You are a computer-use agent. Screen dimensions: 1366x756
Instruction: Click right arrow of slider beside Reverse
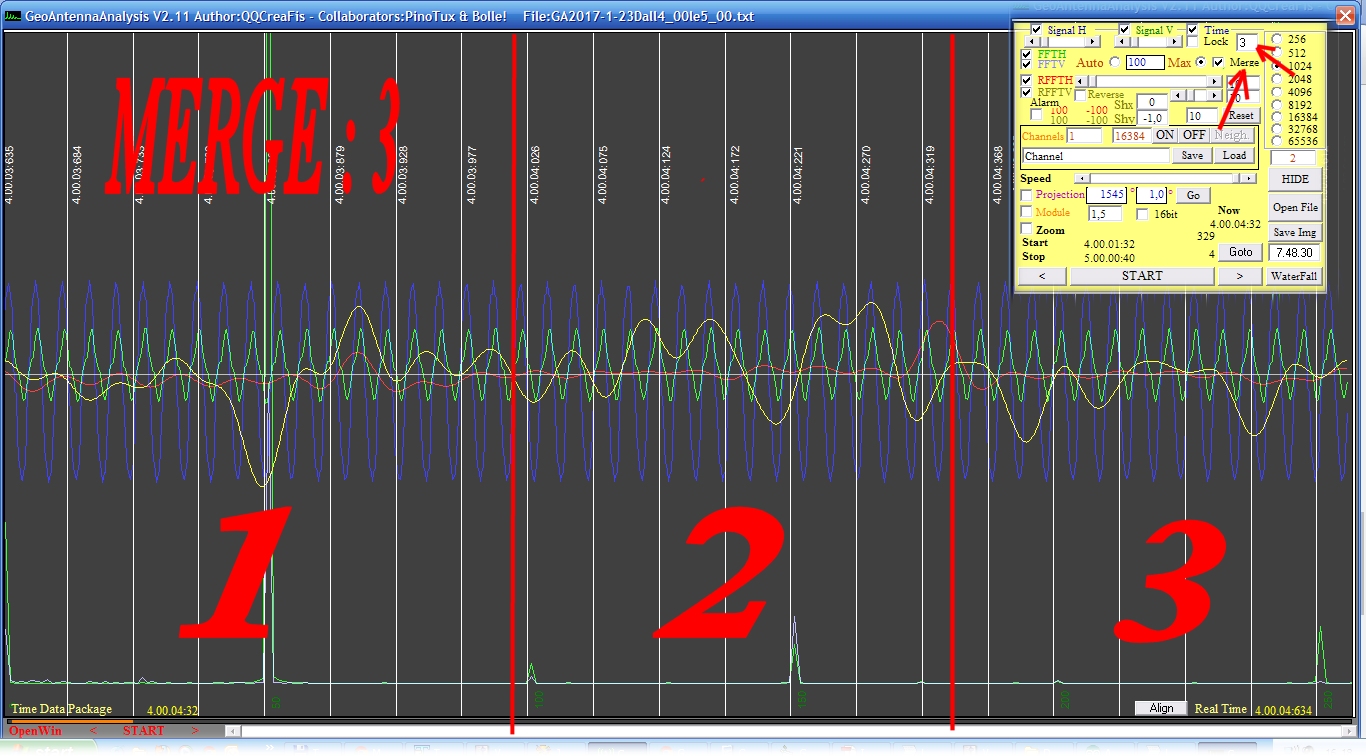point(1214,95)
